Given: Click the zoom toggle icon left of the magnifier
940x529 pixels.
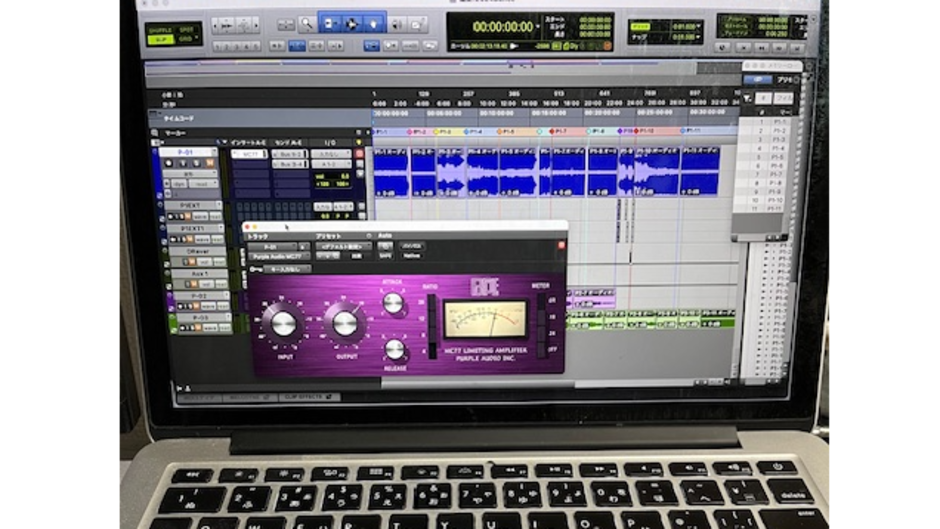Looking at the screenshot, I should coord(286,25).
